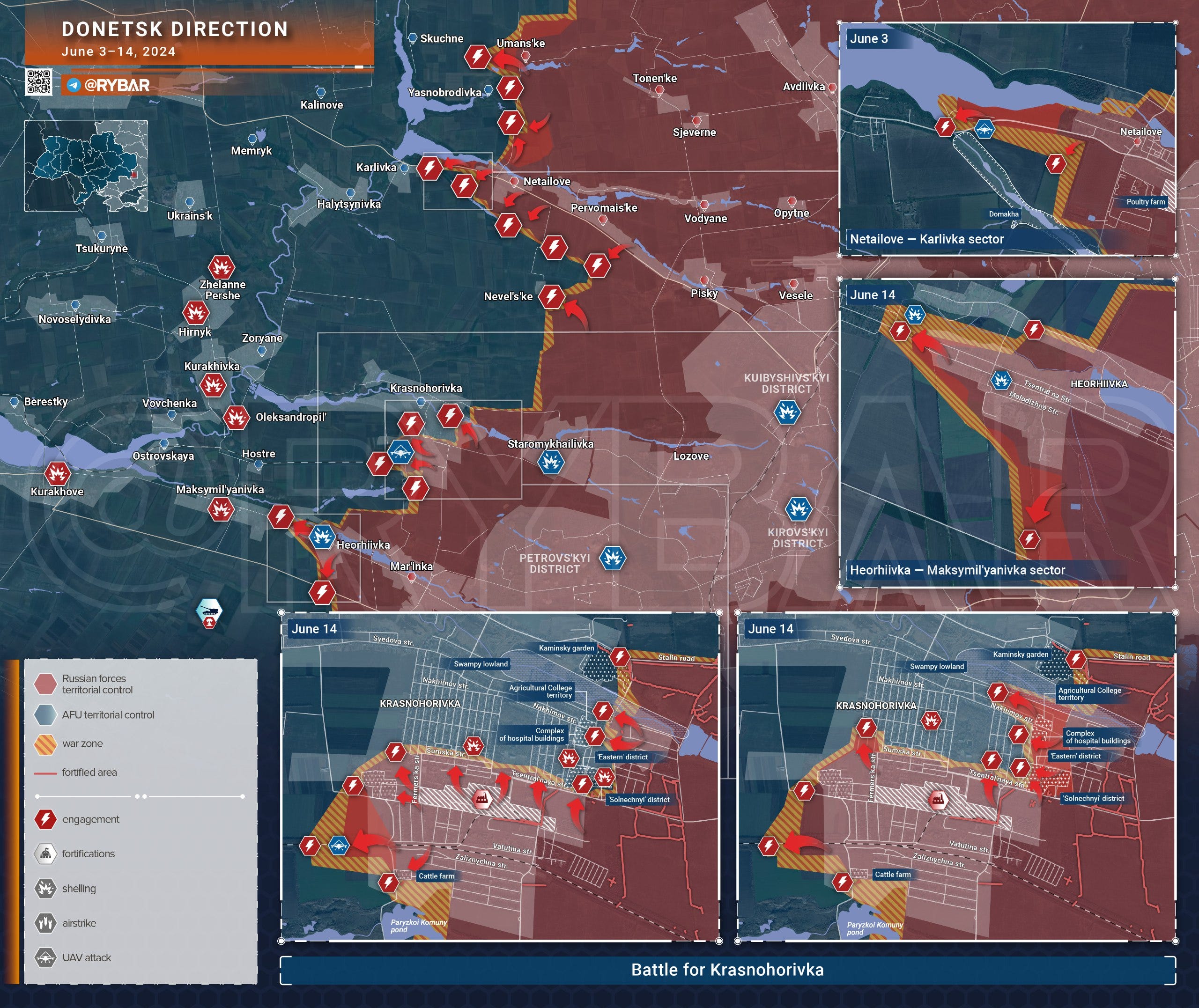Click the shelling icon above Kurakhove
Image resolution: width=1199 pixels, height=1008 pixels.
pos(57,474)
